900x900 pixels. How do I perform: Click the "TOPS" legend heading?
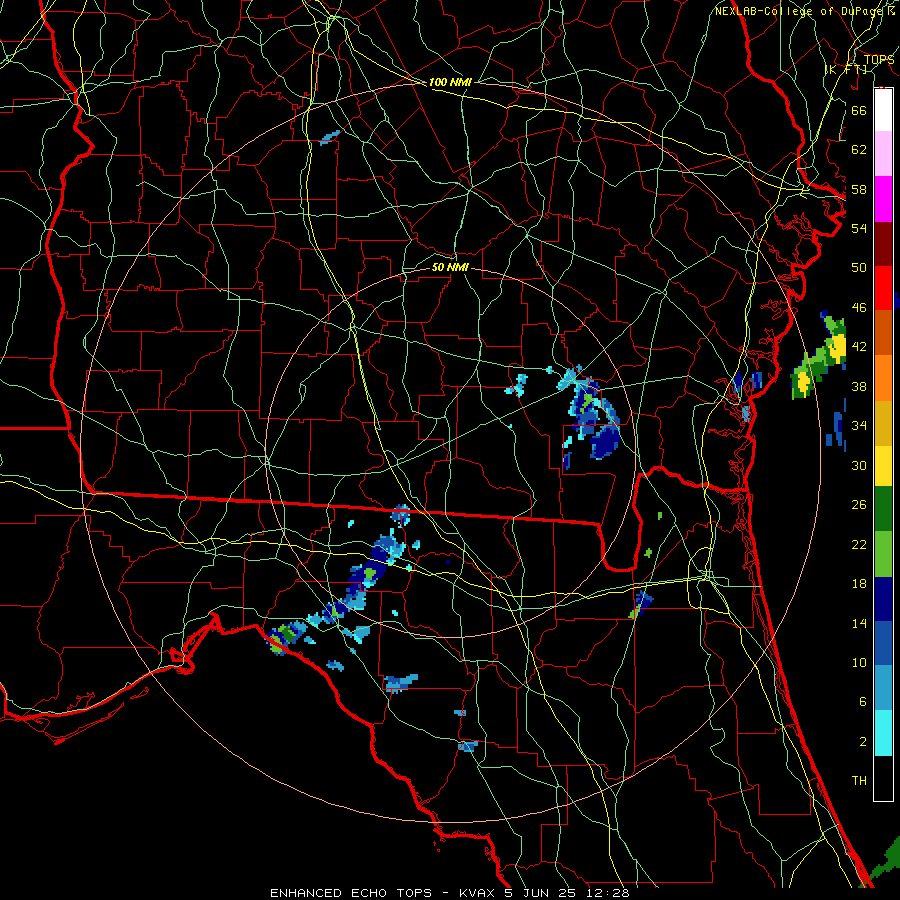879,60
